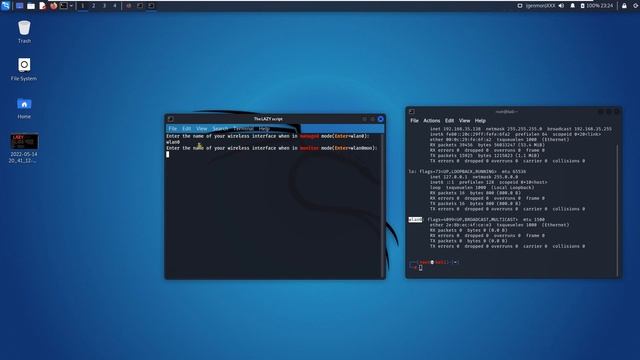Screen dimensions: 640x360
Task: Click the 'wlan0' entry line in LAZY script
Action: (x=173, y=142)
